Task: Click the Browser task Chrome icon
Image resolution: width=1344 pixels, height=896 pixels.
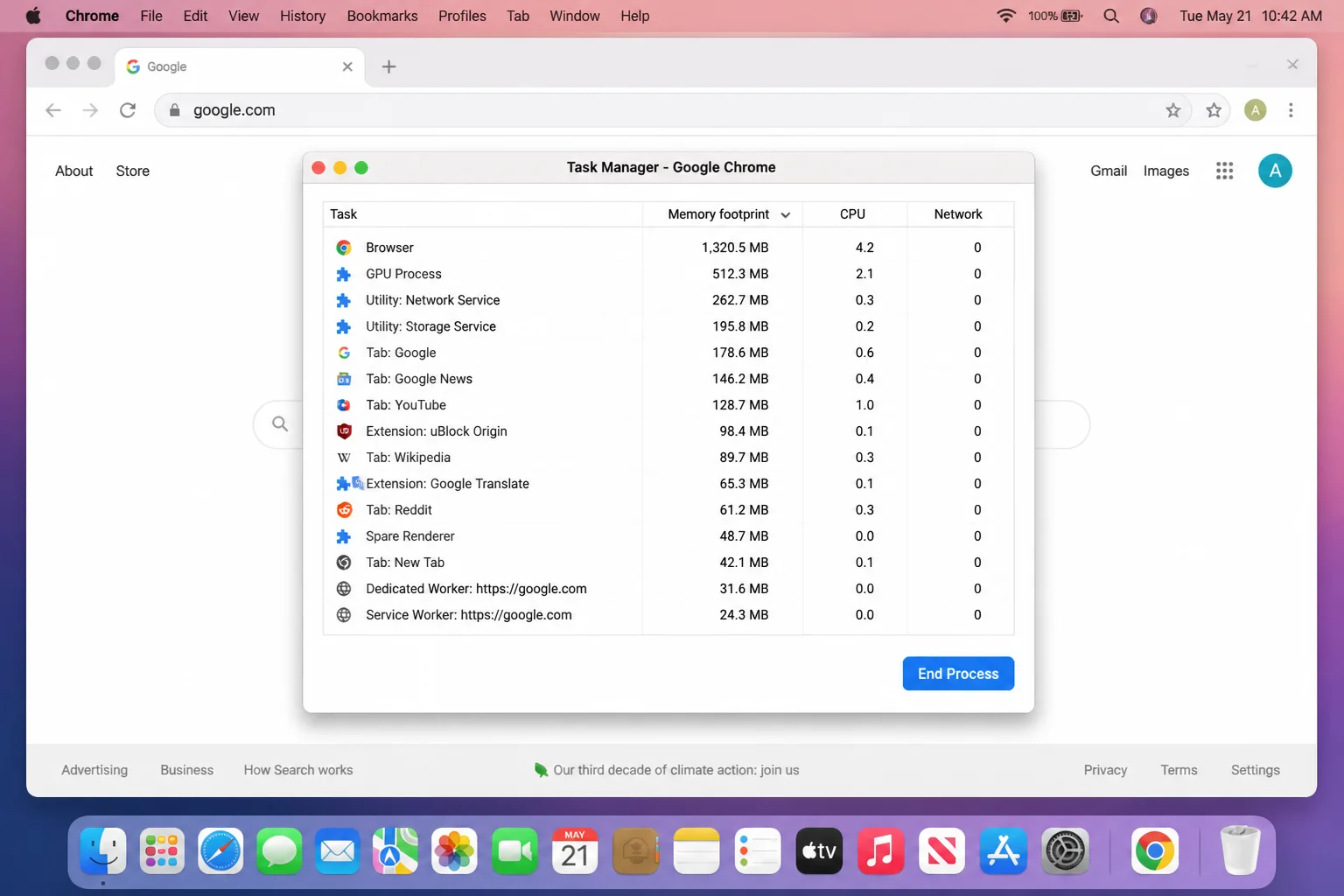Action: [x=344, y=248]
